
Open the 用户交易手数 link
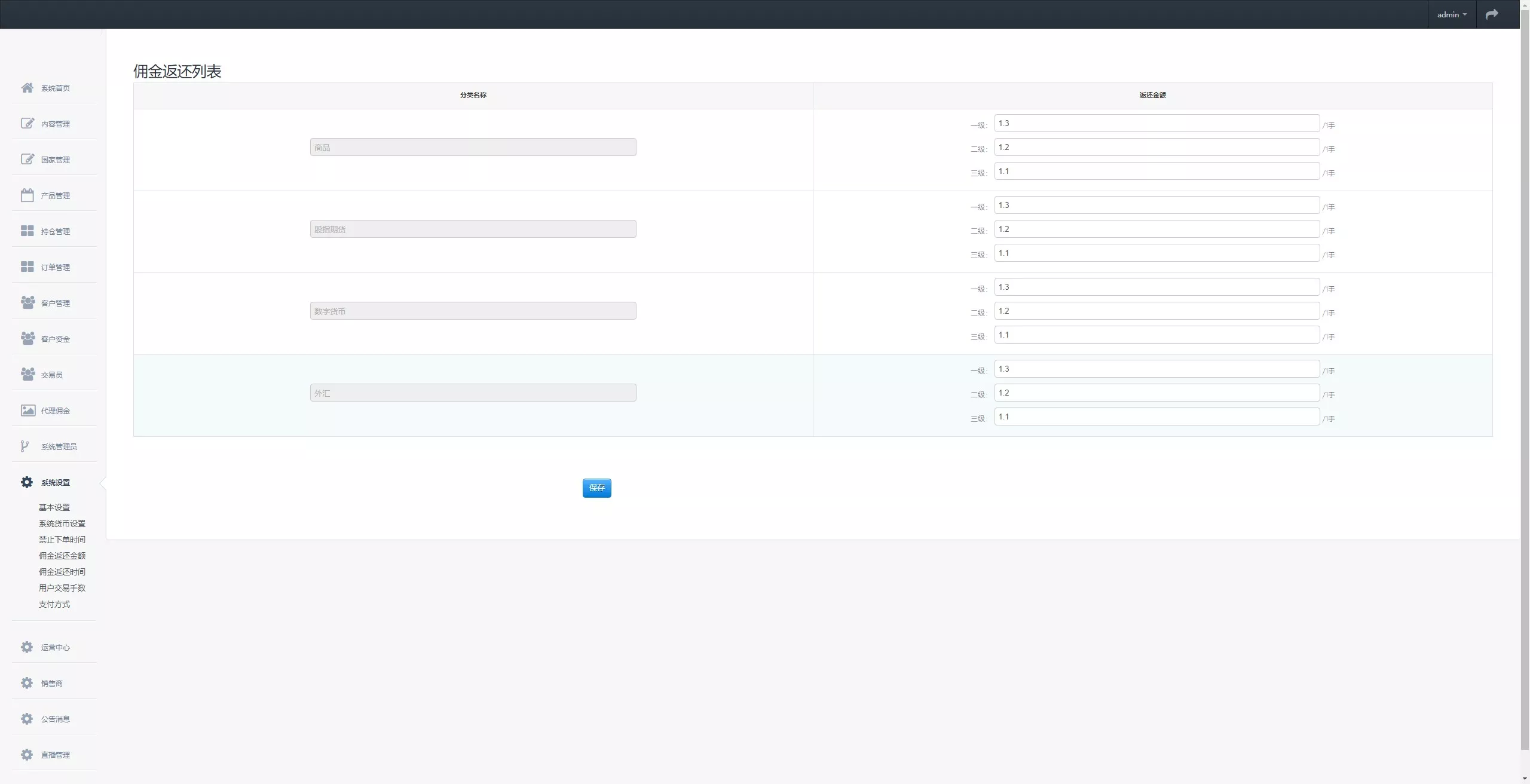tap(62, 588)
